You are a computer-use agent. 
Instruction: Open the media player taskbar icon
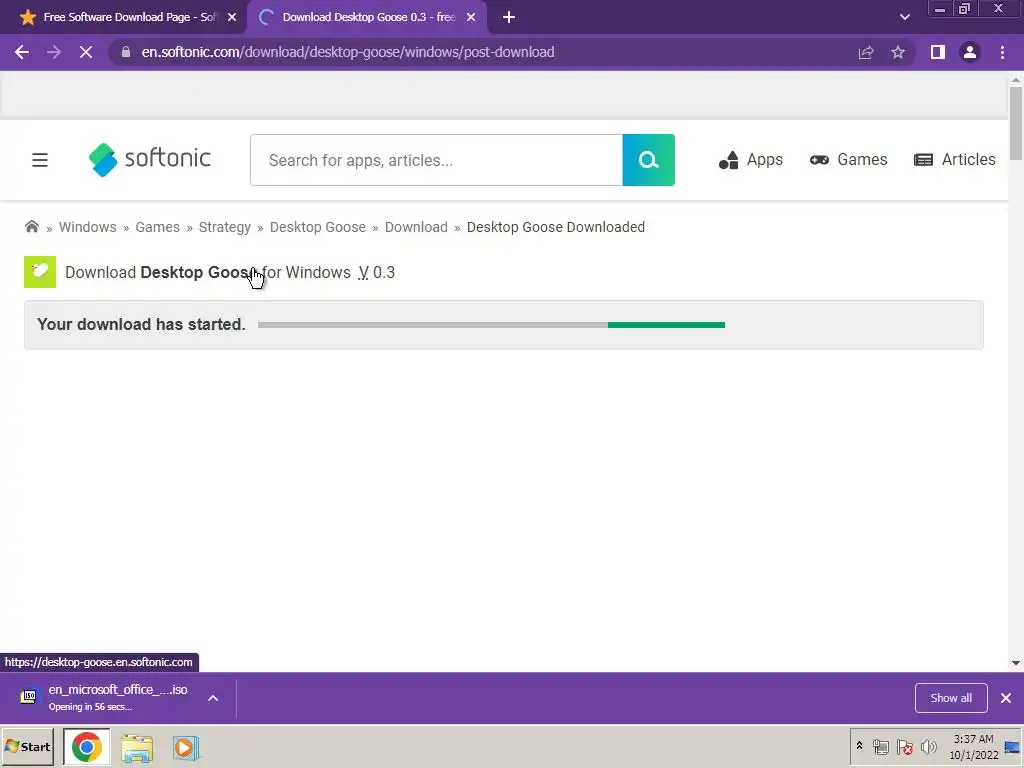click(x=186, y=748)
